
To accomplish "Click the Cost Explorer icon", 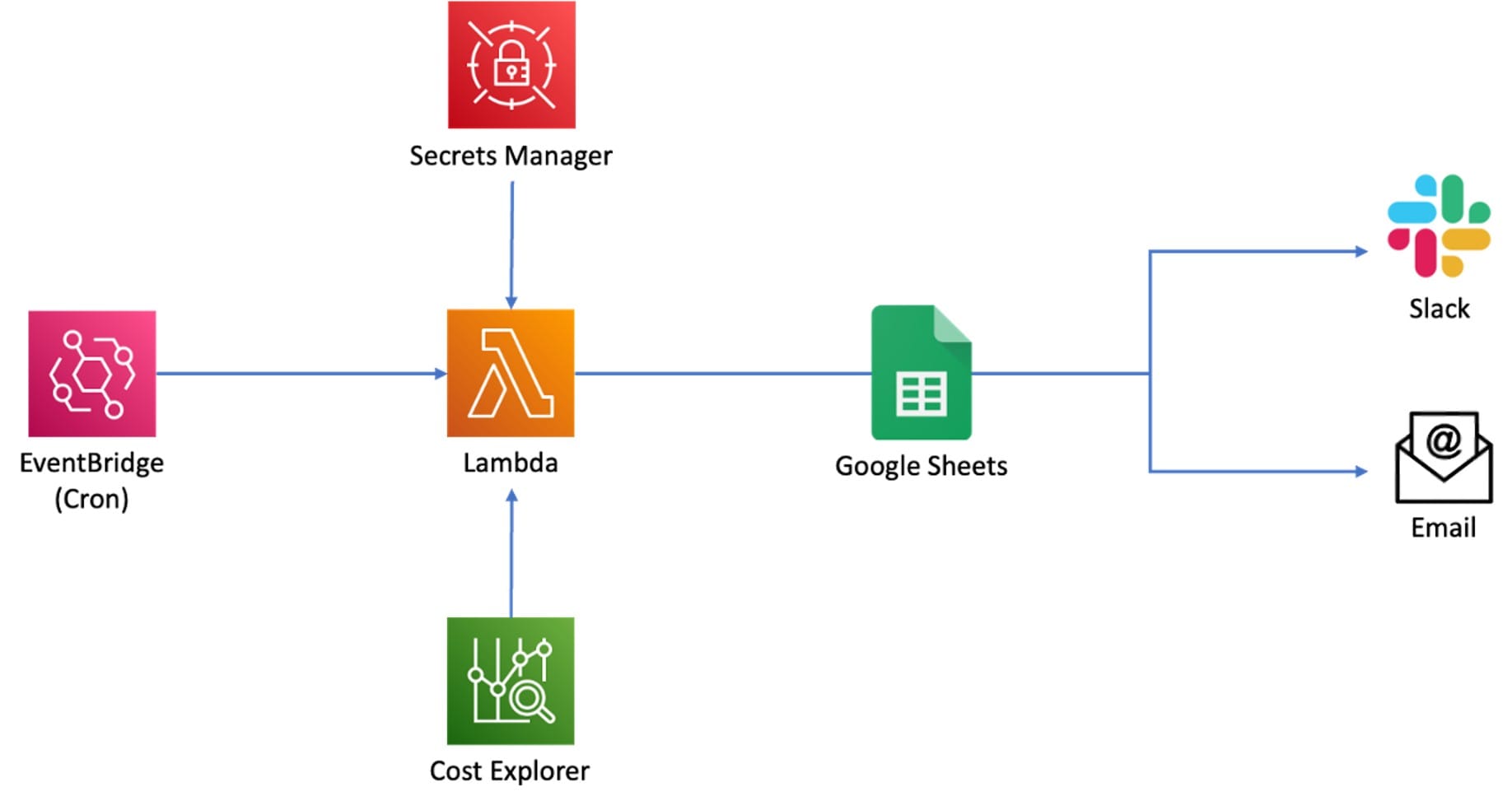I will coord(511,681).
